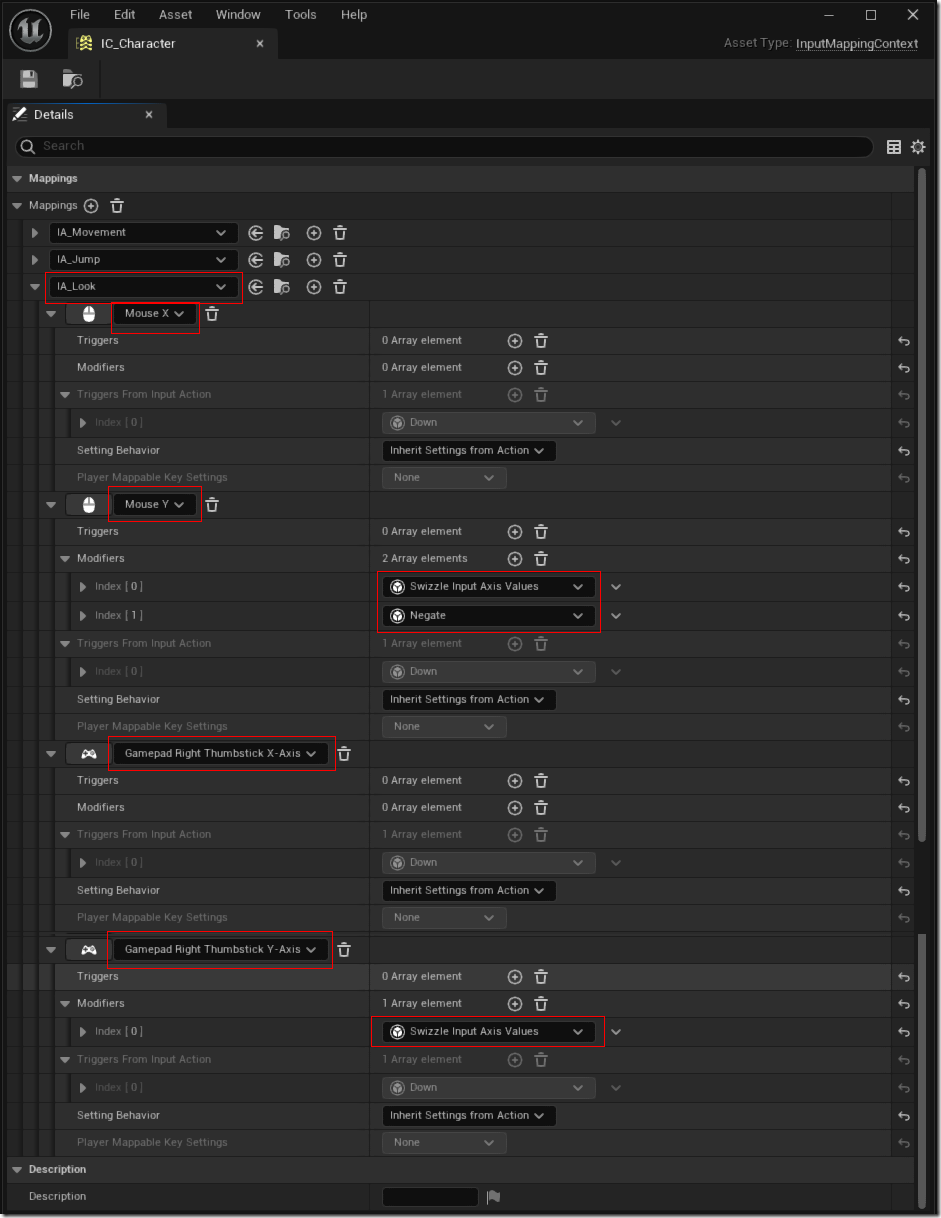
Task: Collapse Mouse Y Modifiers array
Action: (x=66, y=559)
